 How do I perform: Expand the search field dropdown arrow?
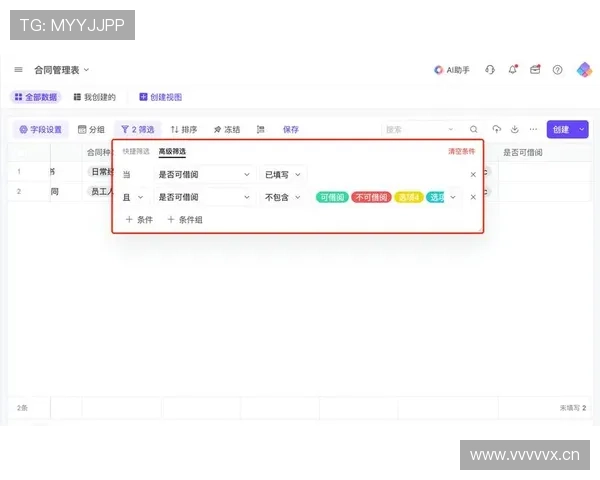[451, 130]
